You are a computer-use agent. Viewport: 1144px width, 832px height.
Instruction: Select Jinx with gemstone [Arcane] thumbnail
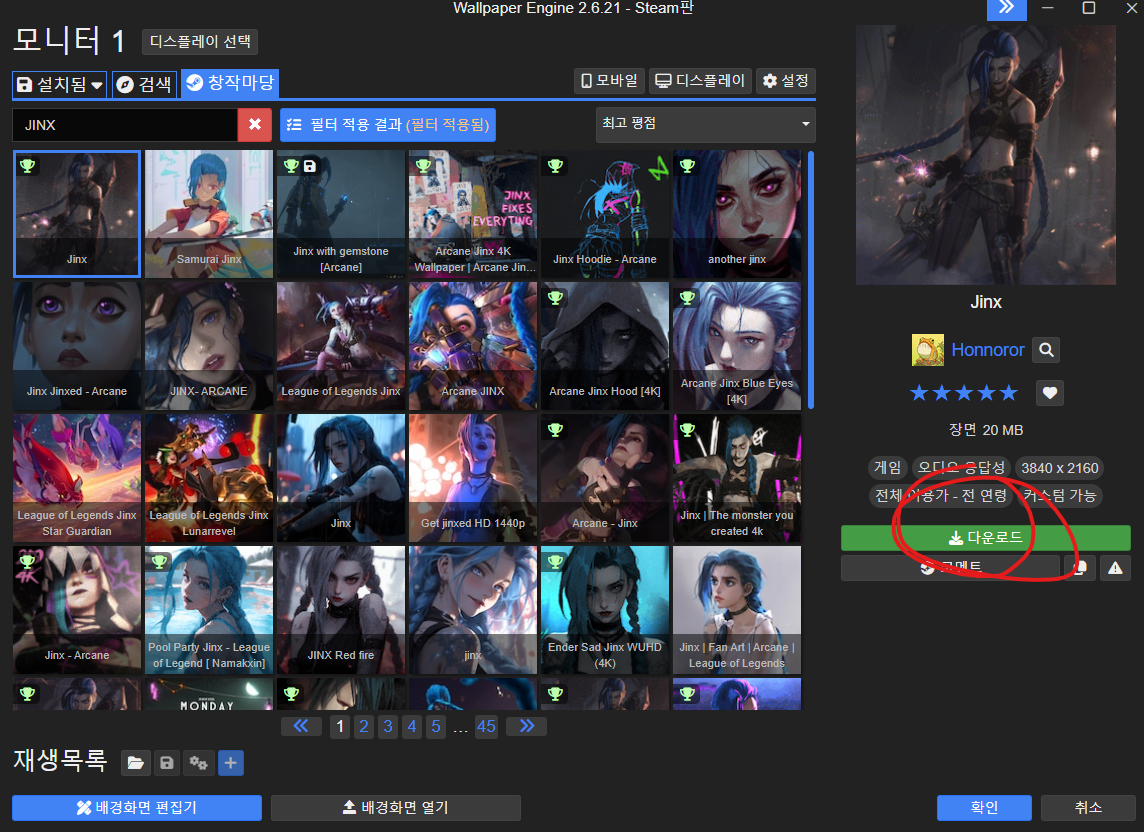click(341, 214)
